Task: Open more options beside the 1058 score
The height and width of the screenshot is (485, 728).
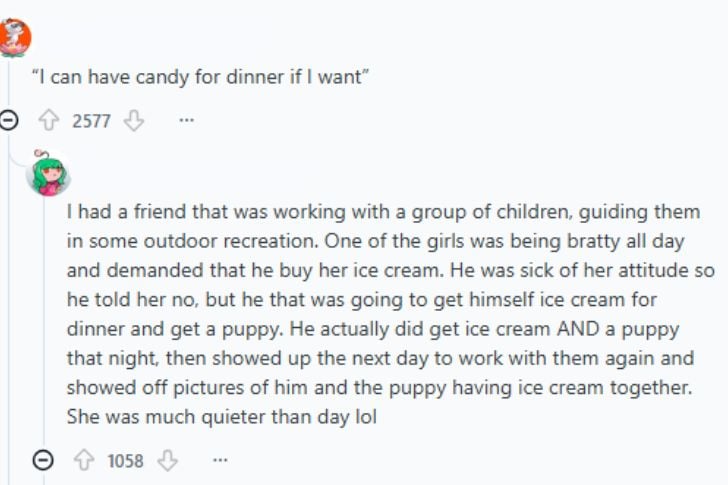Action: tap(220, 461)
